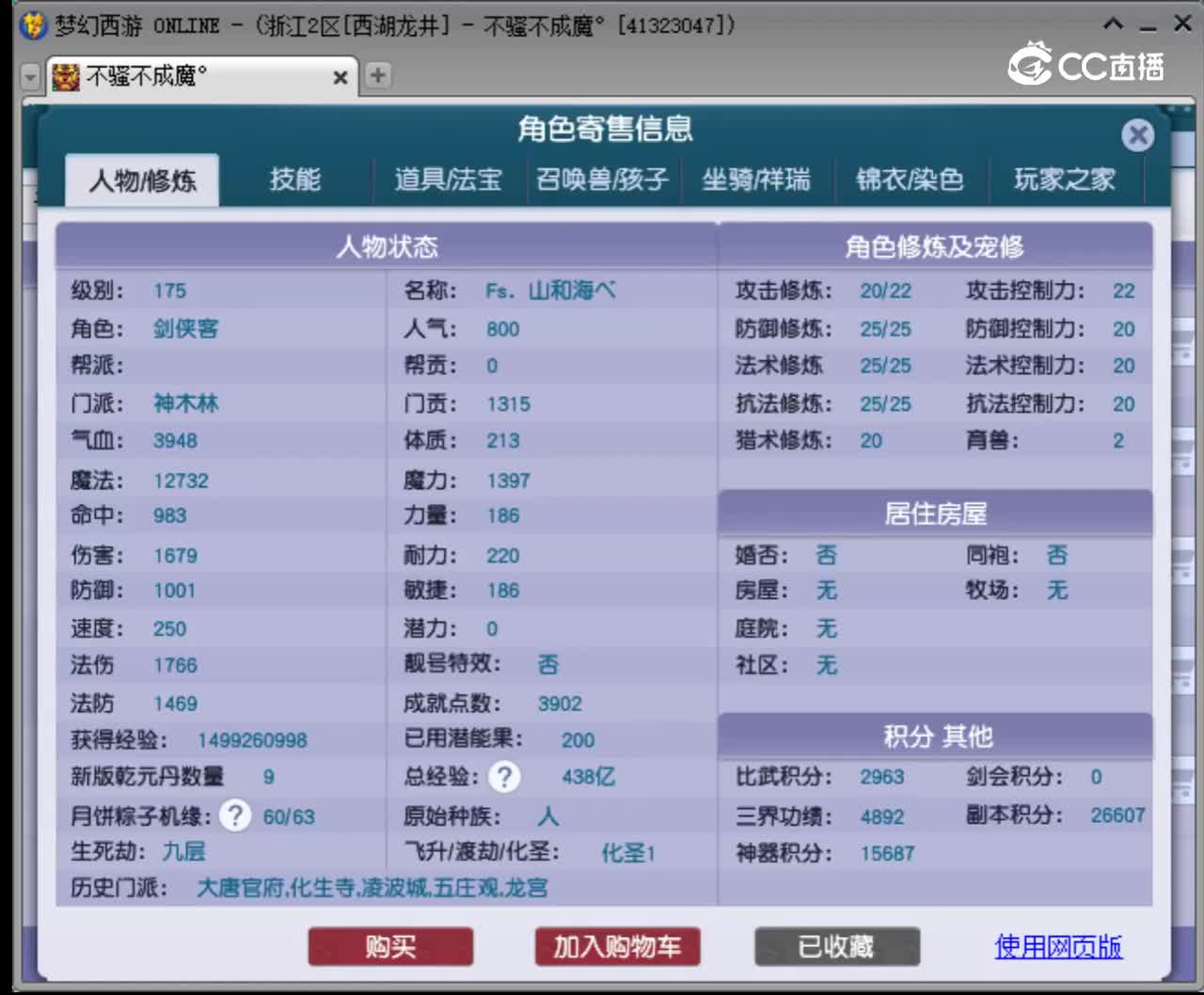Click the 神器积分 value 15687
Image resolution: width=1204 pixels, height=995 pixels.
(x=887, y=853)
